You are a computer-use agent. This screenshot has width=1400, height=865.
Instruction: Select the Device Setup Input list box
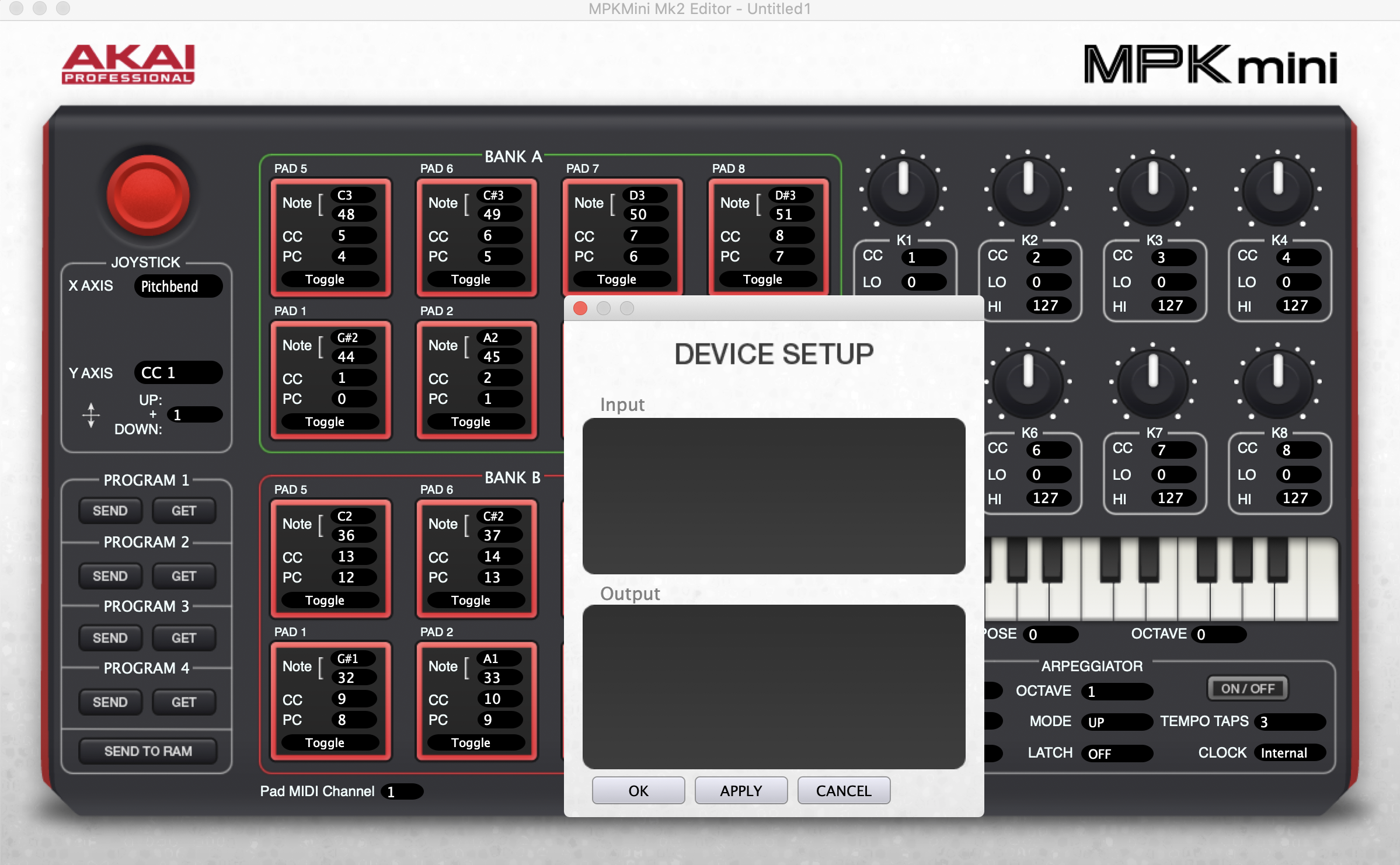(774, 496)
